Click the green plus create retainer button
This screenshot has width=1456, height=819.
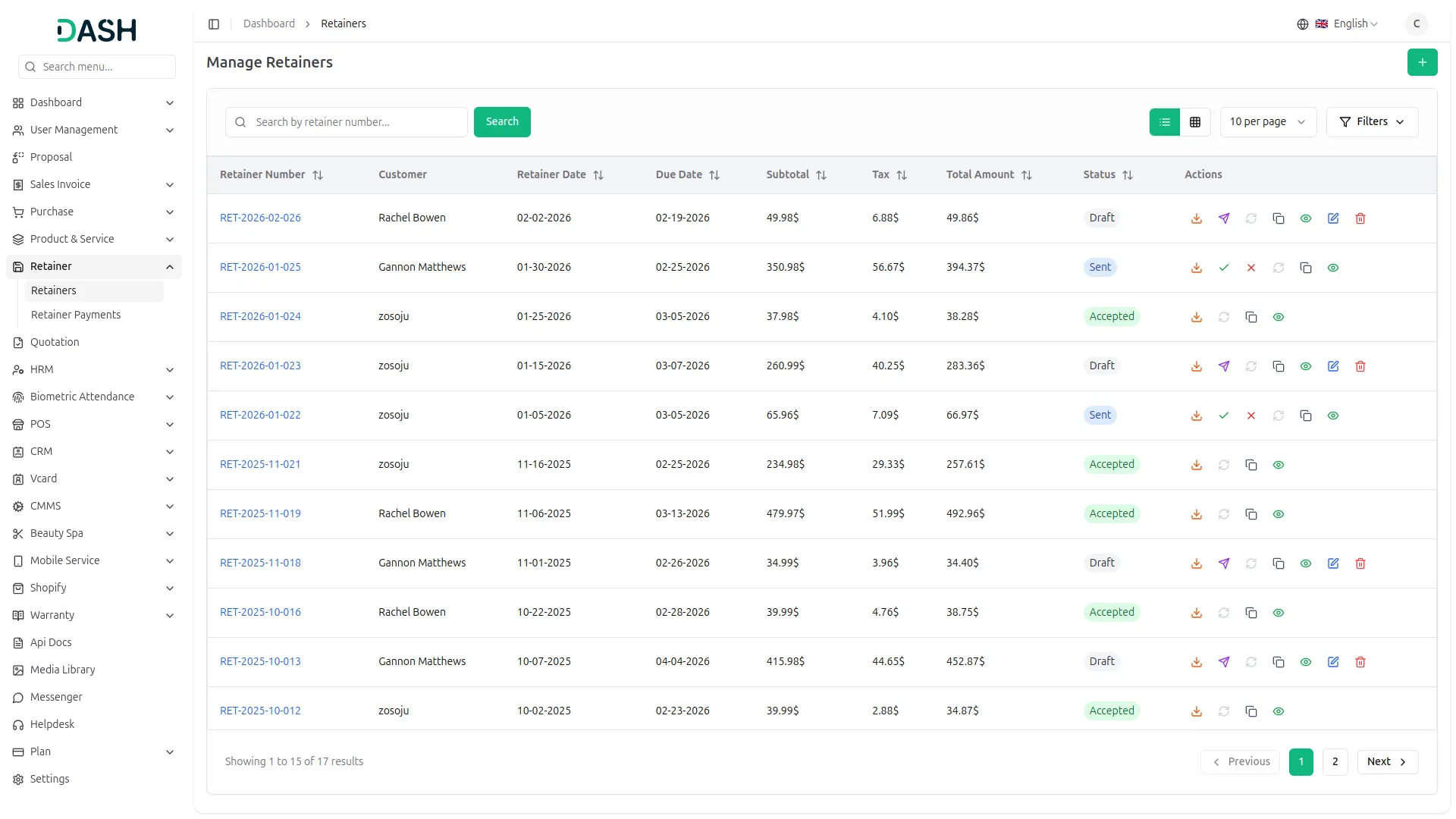coord(1421,62)
